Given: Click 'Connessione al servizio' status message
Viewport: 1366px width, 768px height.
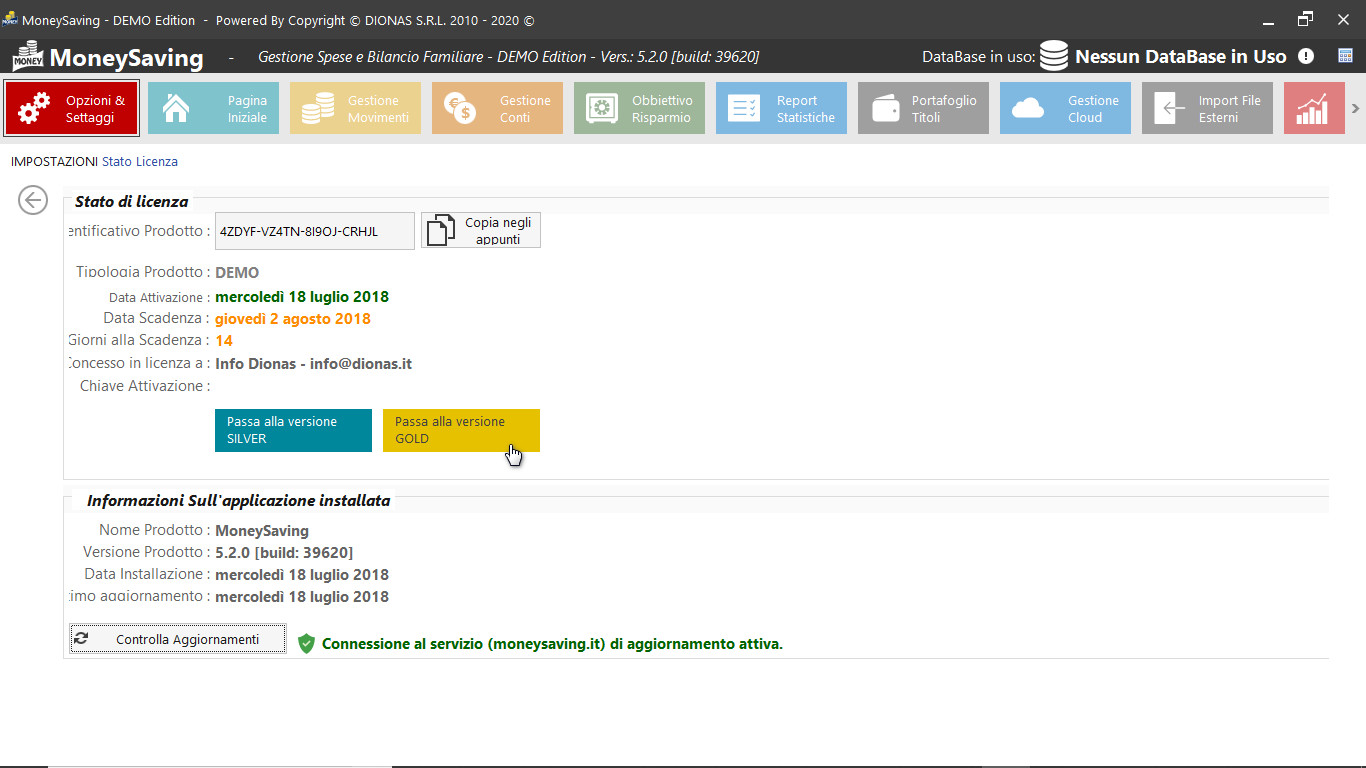Looking at the screenshot, I should [x=552, y=644].
